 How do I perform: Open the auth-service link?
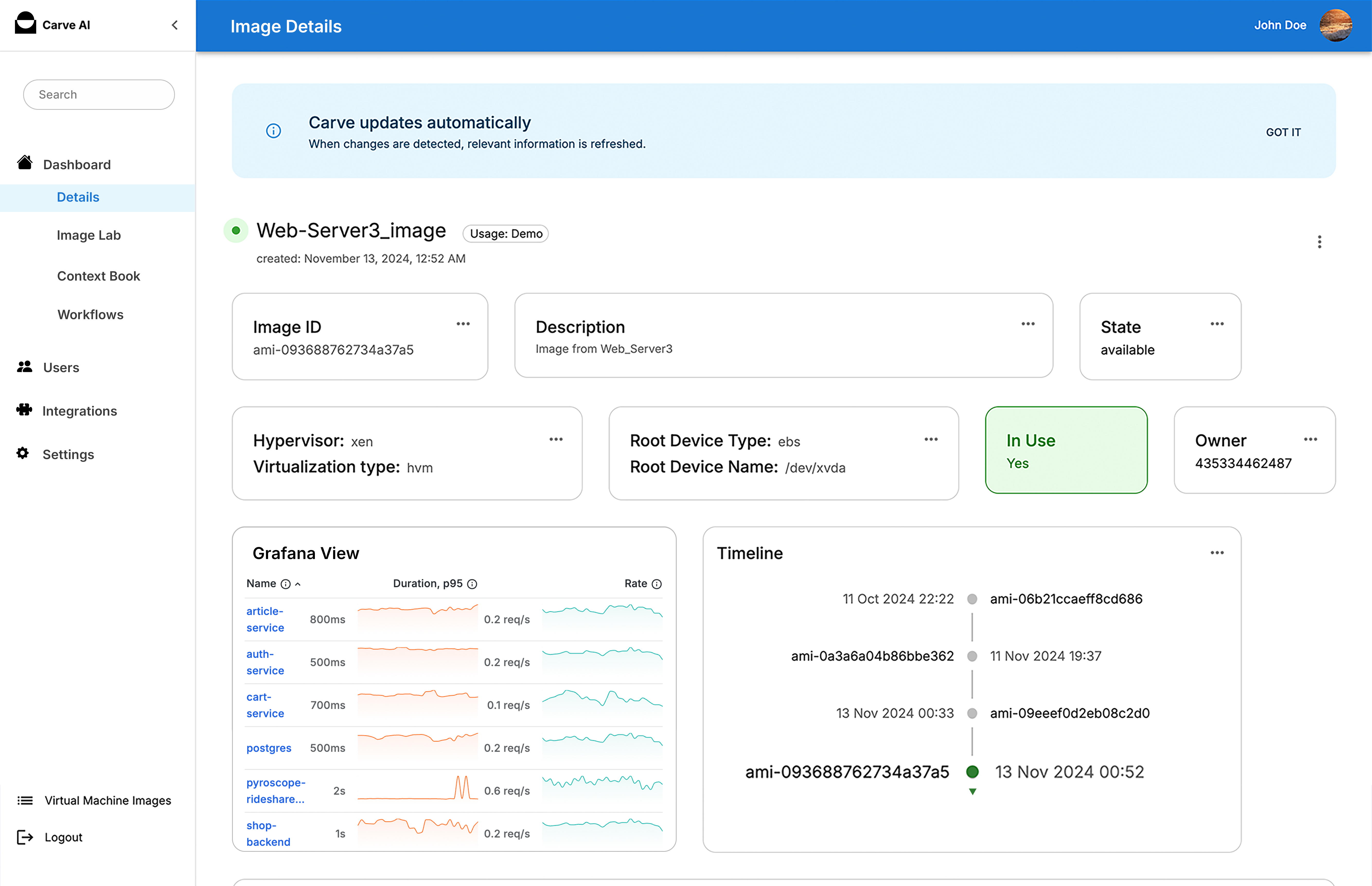(265, 662)
